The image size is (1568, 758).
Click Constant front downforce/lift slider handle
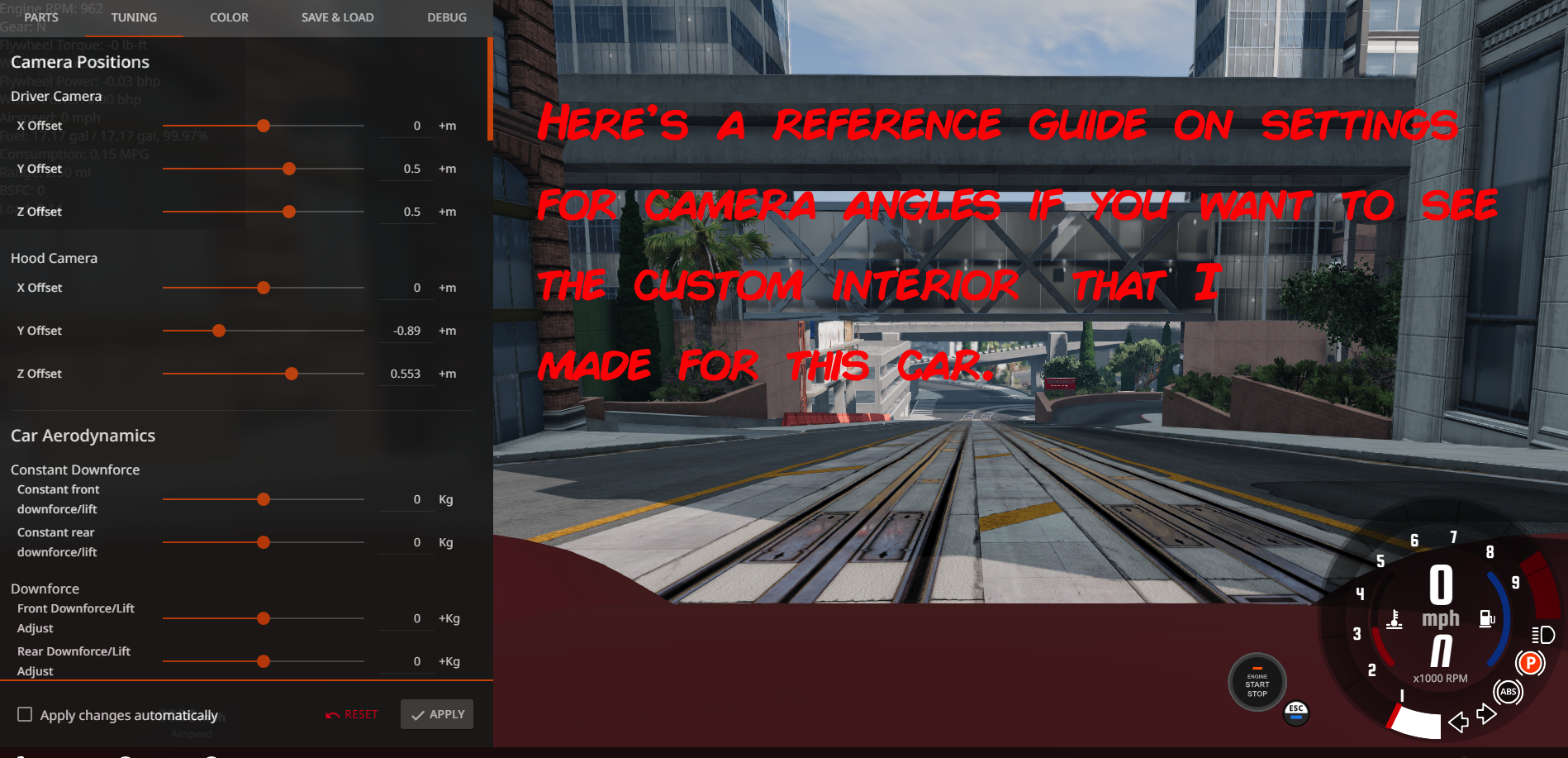264,499
